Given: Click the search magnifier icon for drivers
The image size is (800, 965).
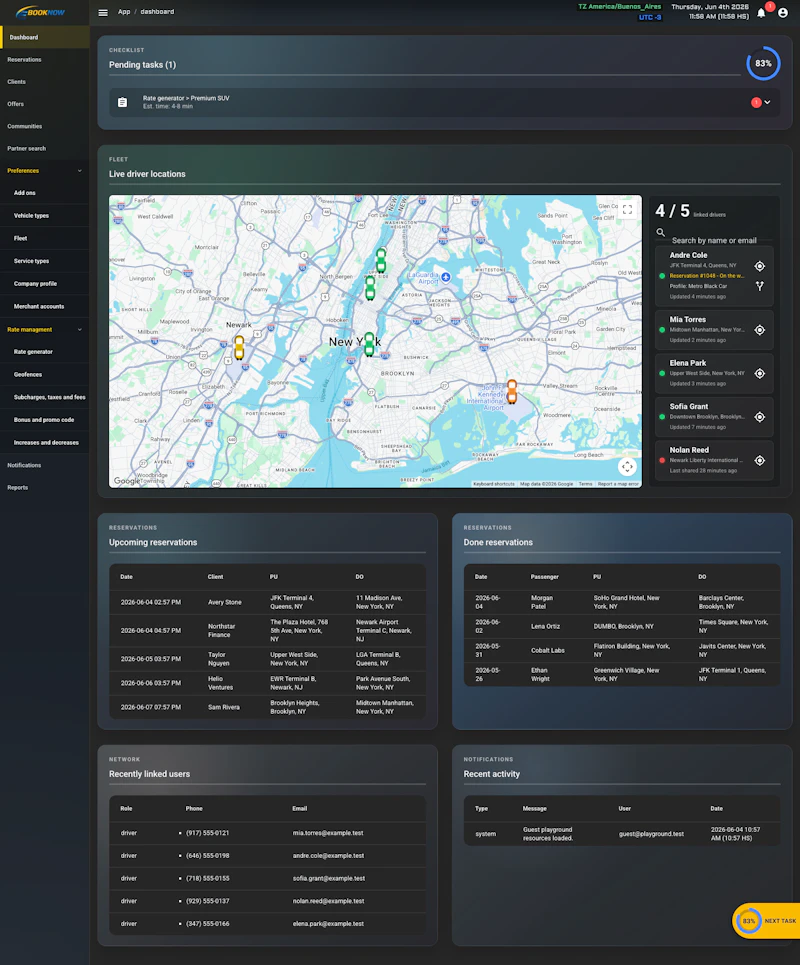Looking at the screenshot, I should click(x=660, y=233).
